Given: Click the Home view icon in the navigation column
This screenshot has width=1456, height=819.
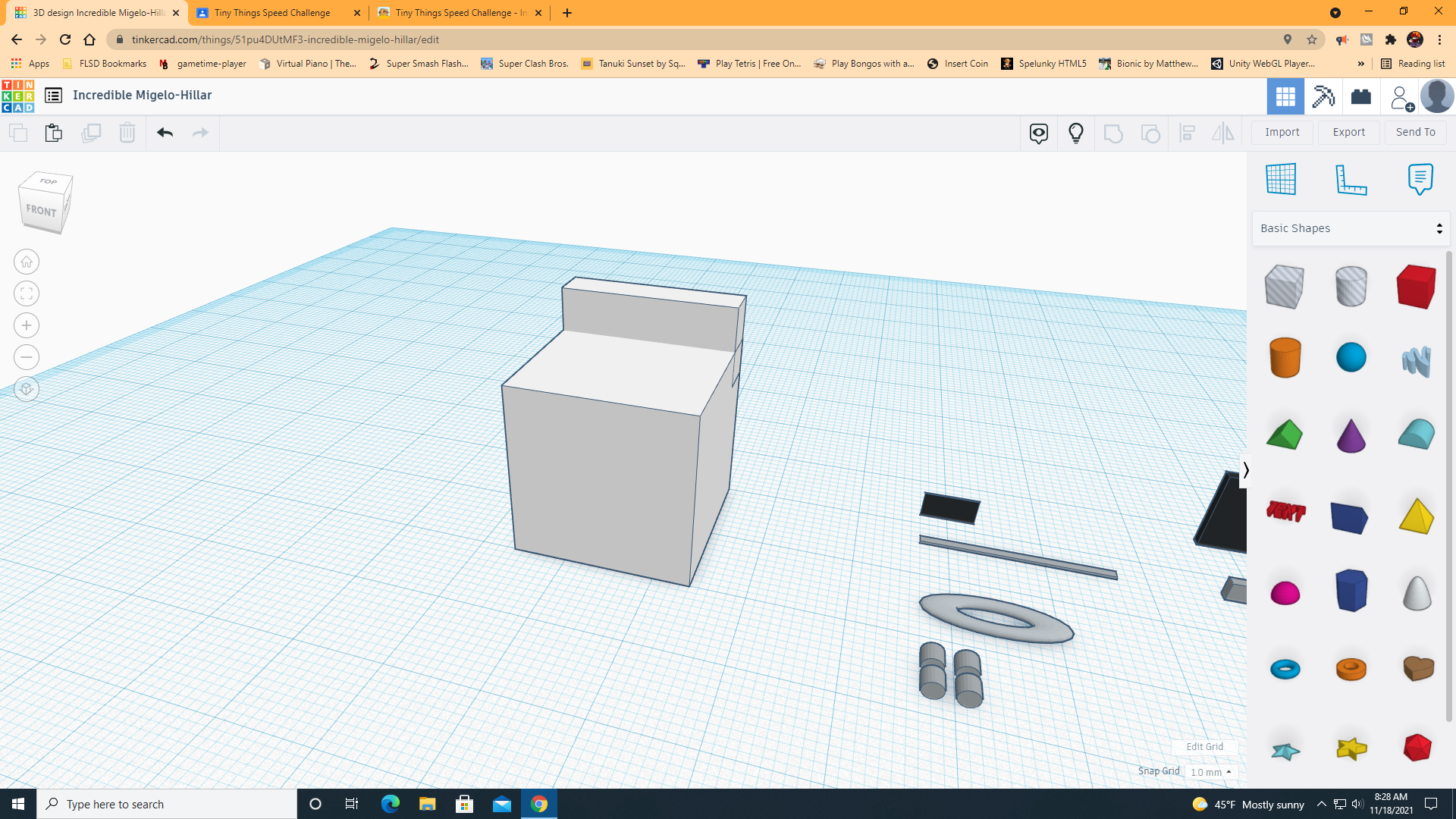Looking at the screenshot, I should pos(26,262).
